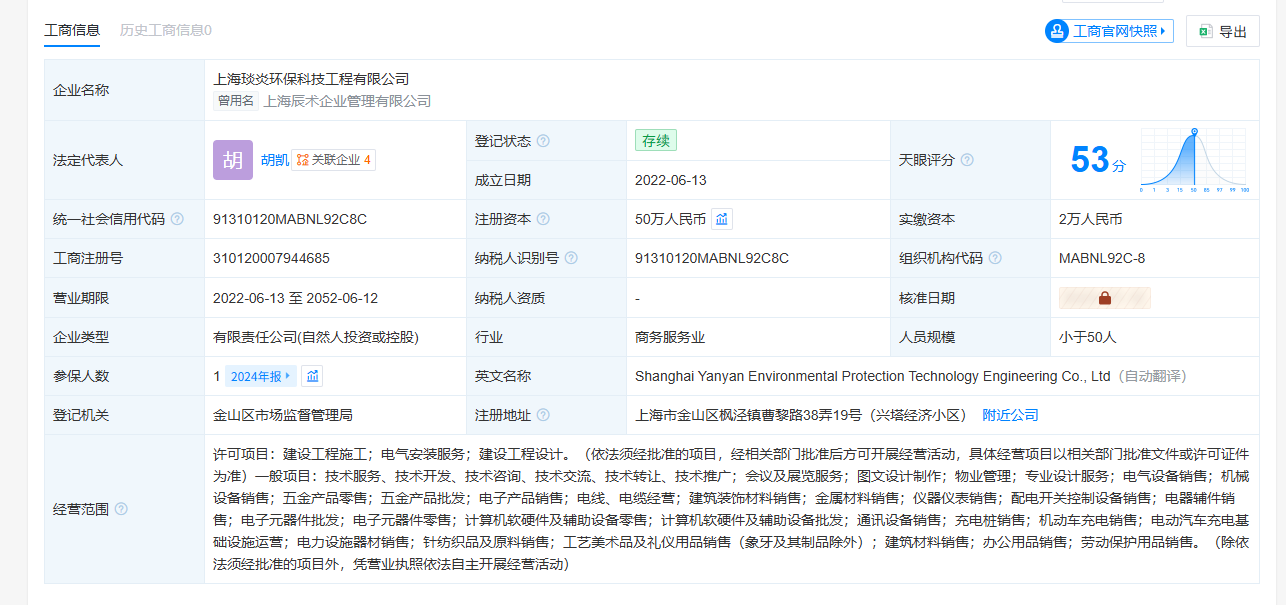Click the English name Shanghai Yanyan Environmental
Image resolution: width=1286 pixels, height=605 pixels.
[873, 376]
